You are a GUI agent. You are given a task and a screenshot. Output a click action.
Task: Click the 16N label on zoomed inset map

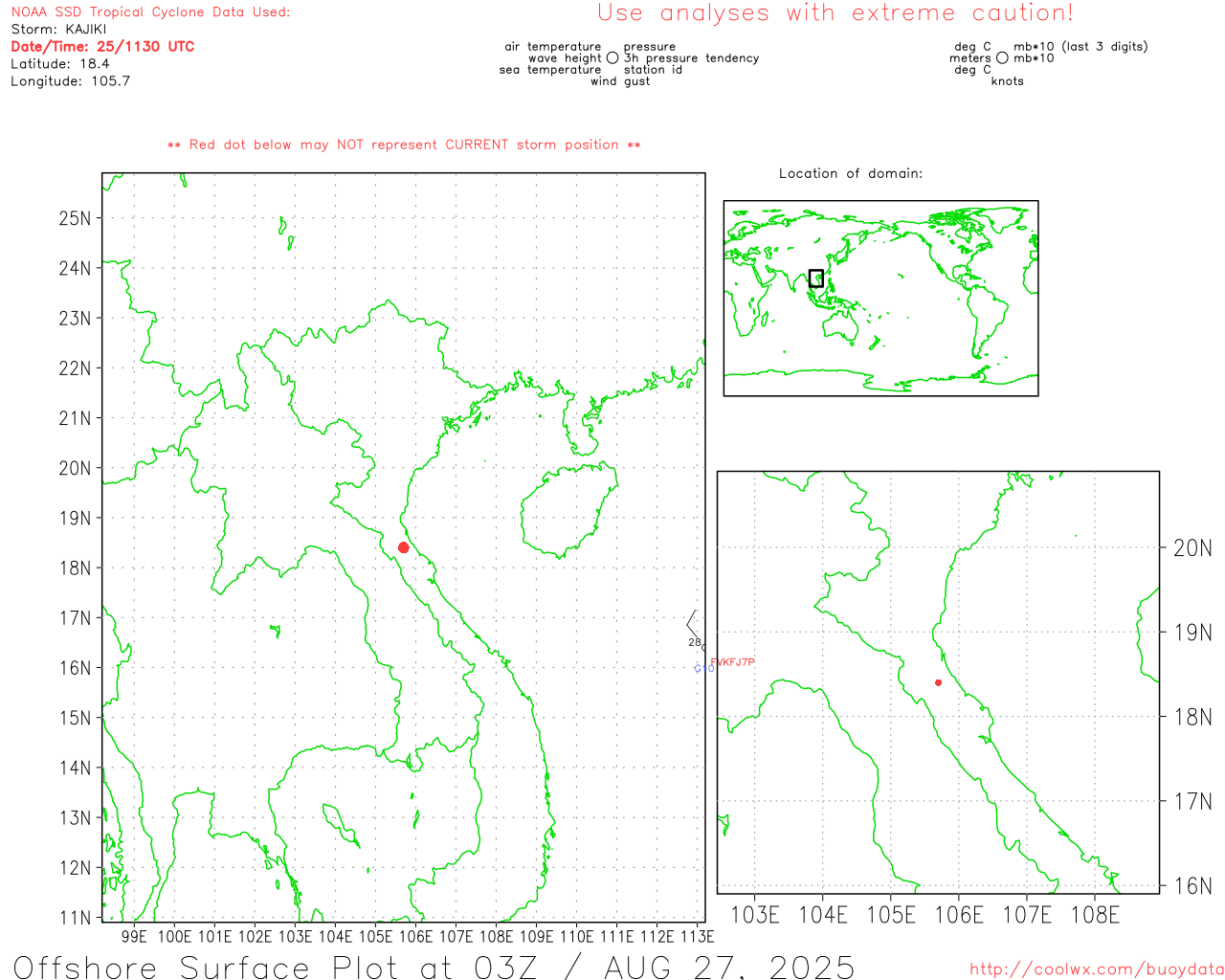click(1192, 886)
